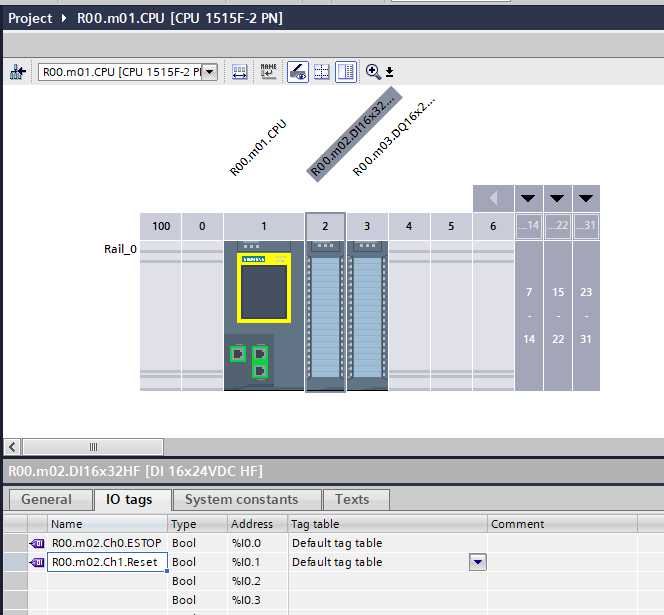Click slot 6 header on the rail
The image size is (664, 615).
(493, 226)
